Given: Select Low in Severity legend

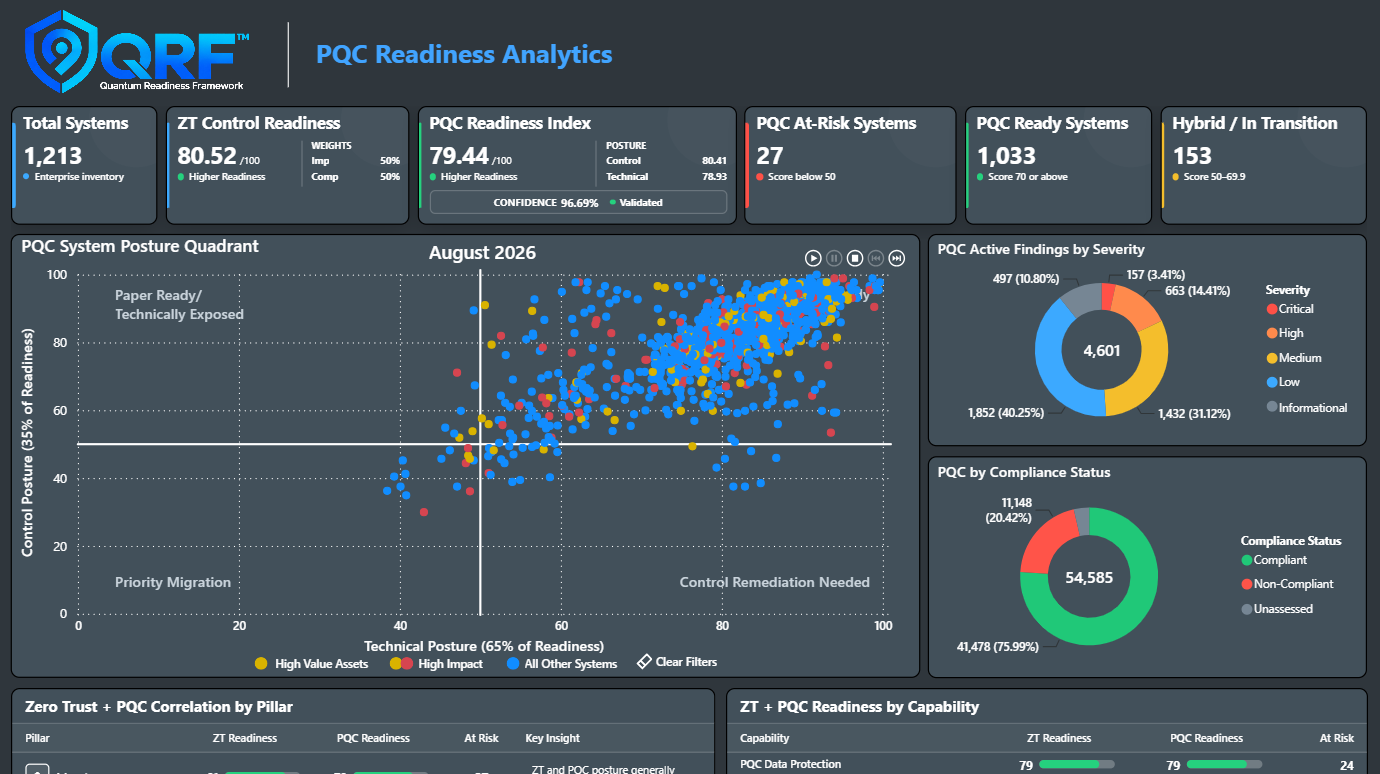Looking at the screenshot, I should [x=1284, y=382].
